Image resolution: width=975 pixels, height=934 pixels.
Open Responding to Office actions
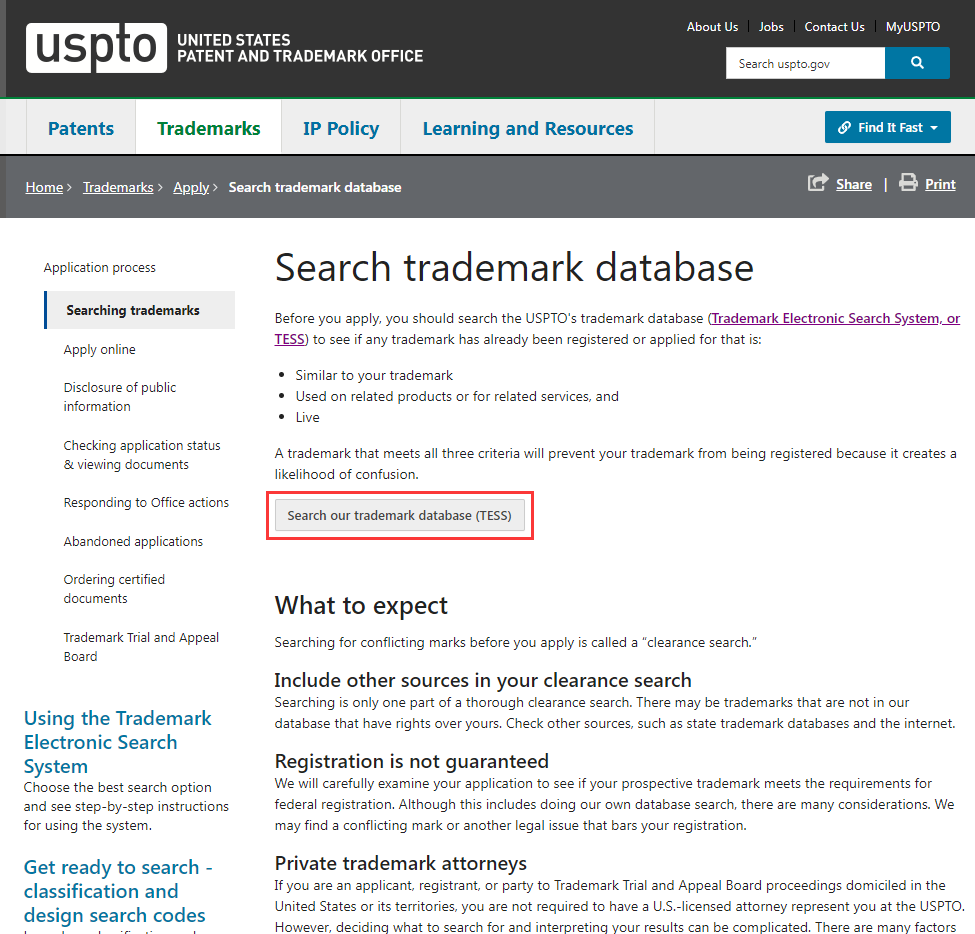(x=146, y=502)
